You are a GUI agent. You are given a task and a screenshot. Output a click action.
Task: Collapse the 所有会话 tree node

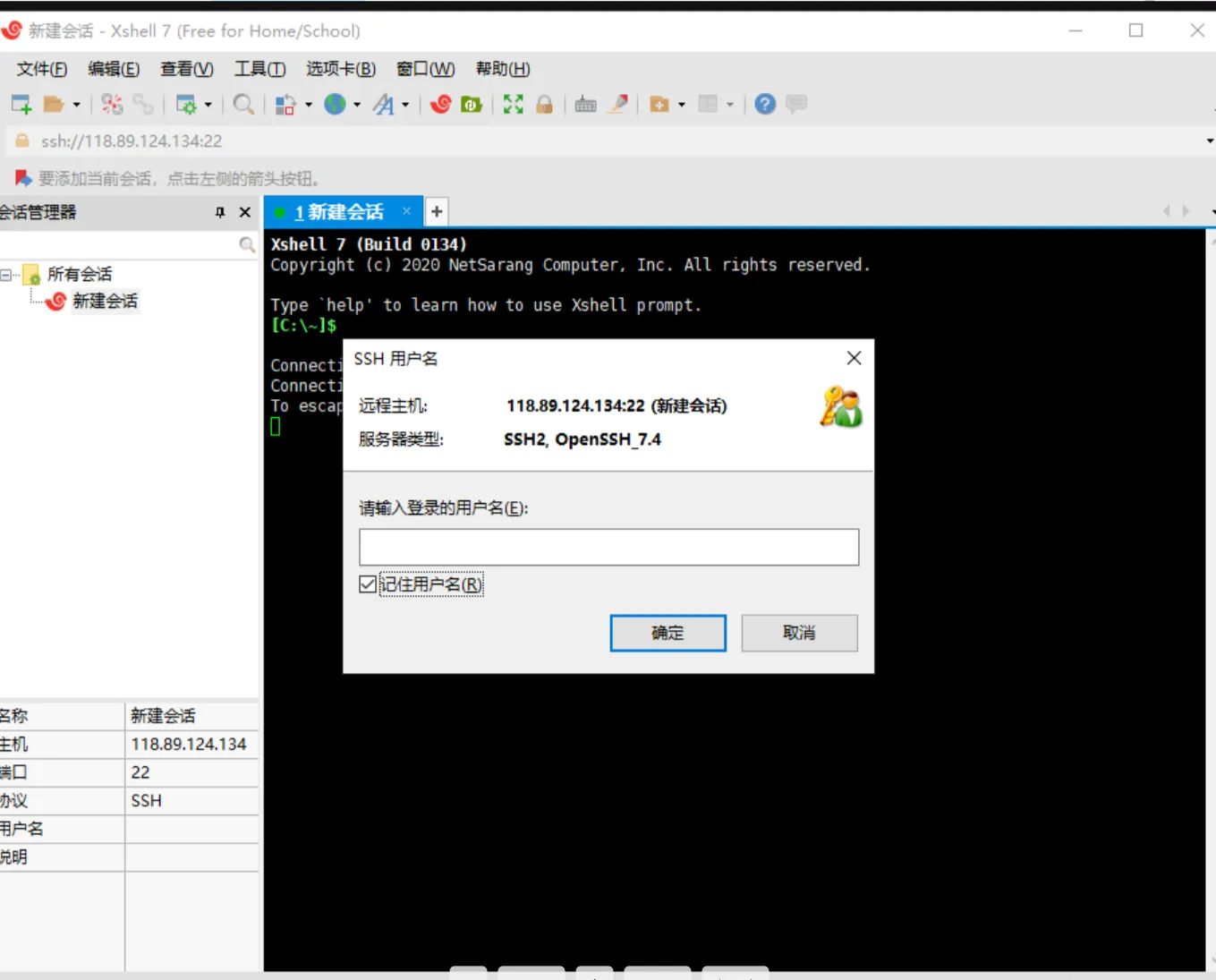[6, 275]
